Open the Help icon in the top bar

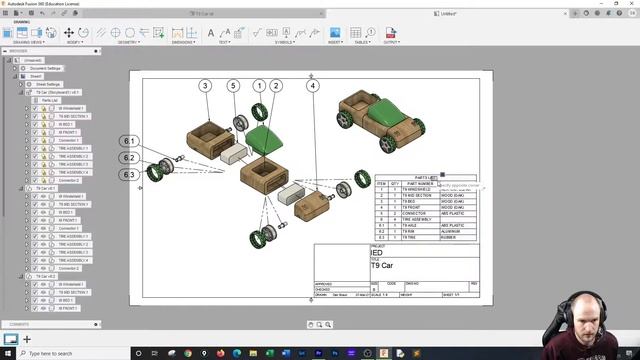(619, 13)
